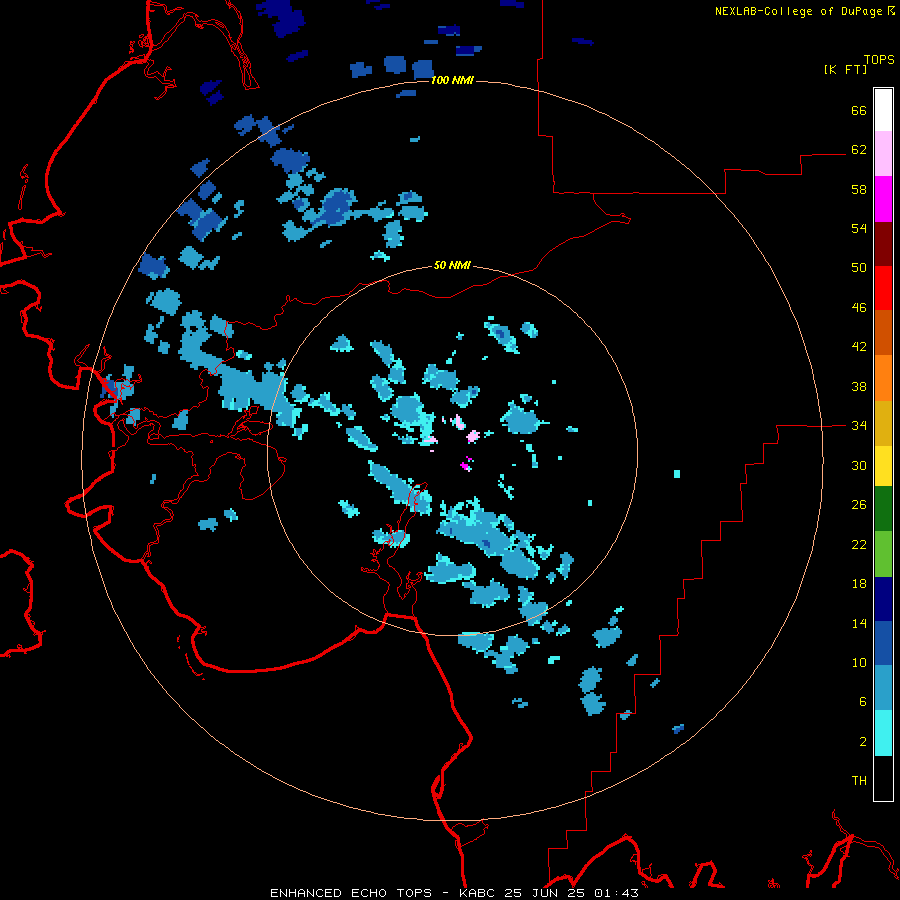Select the magenta swatch in the color bar
This screenshot has width=900, height=900.
[x=883, y=199]
